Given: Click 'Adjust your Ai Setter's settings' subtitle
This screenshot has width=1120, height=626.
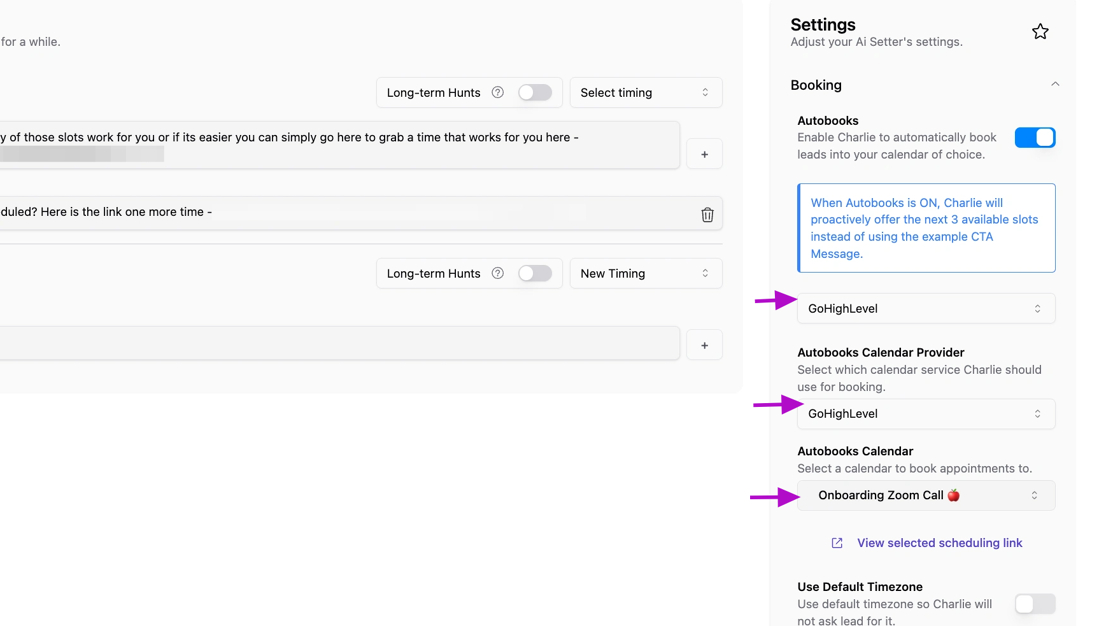Looking at the screenshot, I should [x=876, y=41].
